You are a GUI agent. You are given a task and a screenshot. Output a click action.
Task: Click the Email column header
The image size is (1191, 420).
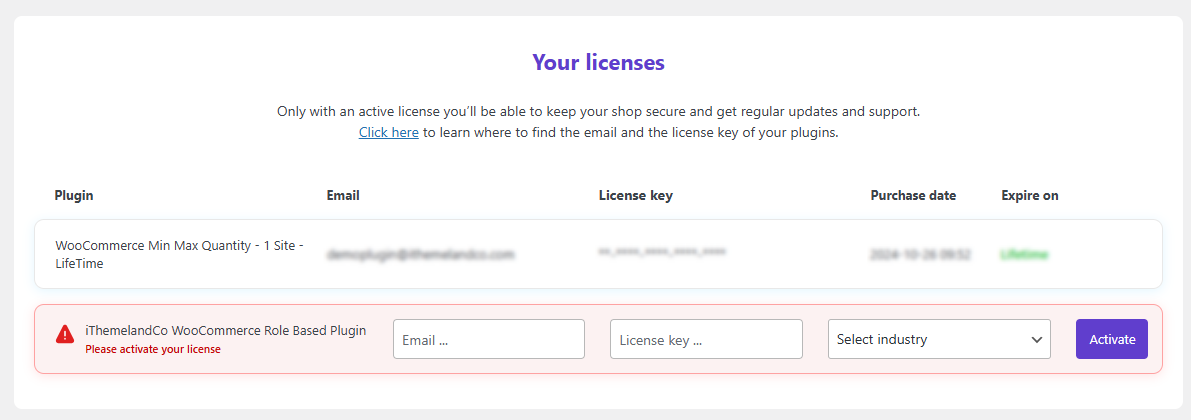[x=343, y=195]
